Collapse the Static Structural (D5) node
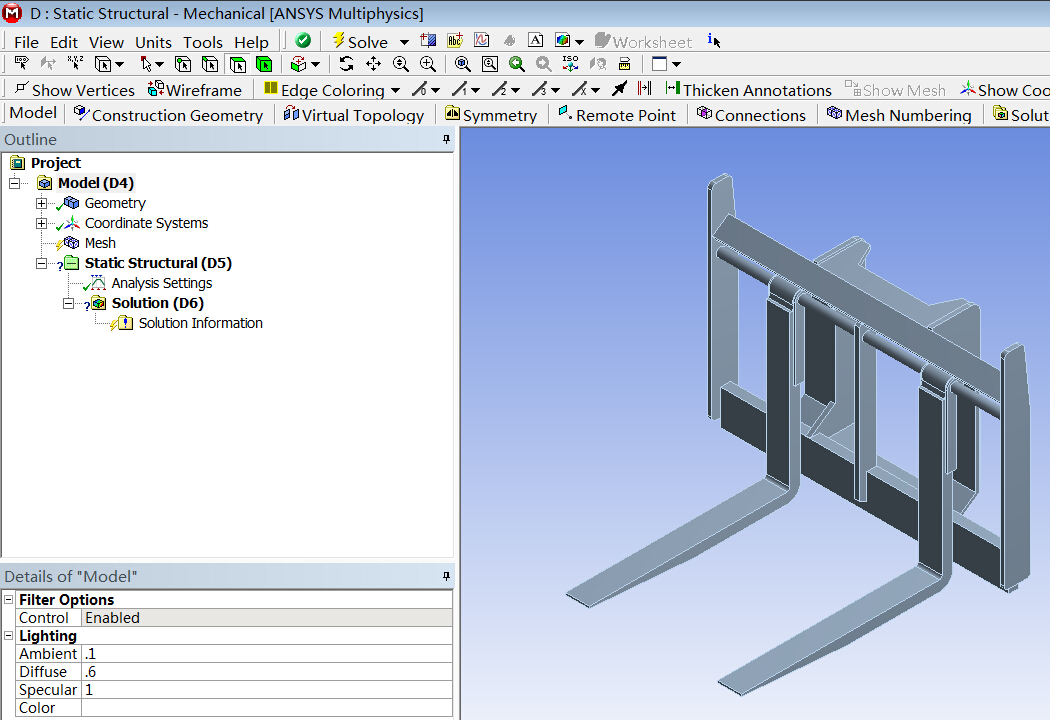The image size is (1050, 720). click(x=42, y=263)
